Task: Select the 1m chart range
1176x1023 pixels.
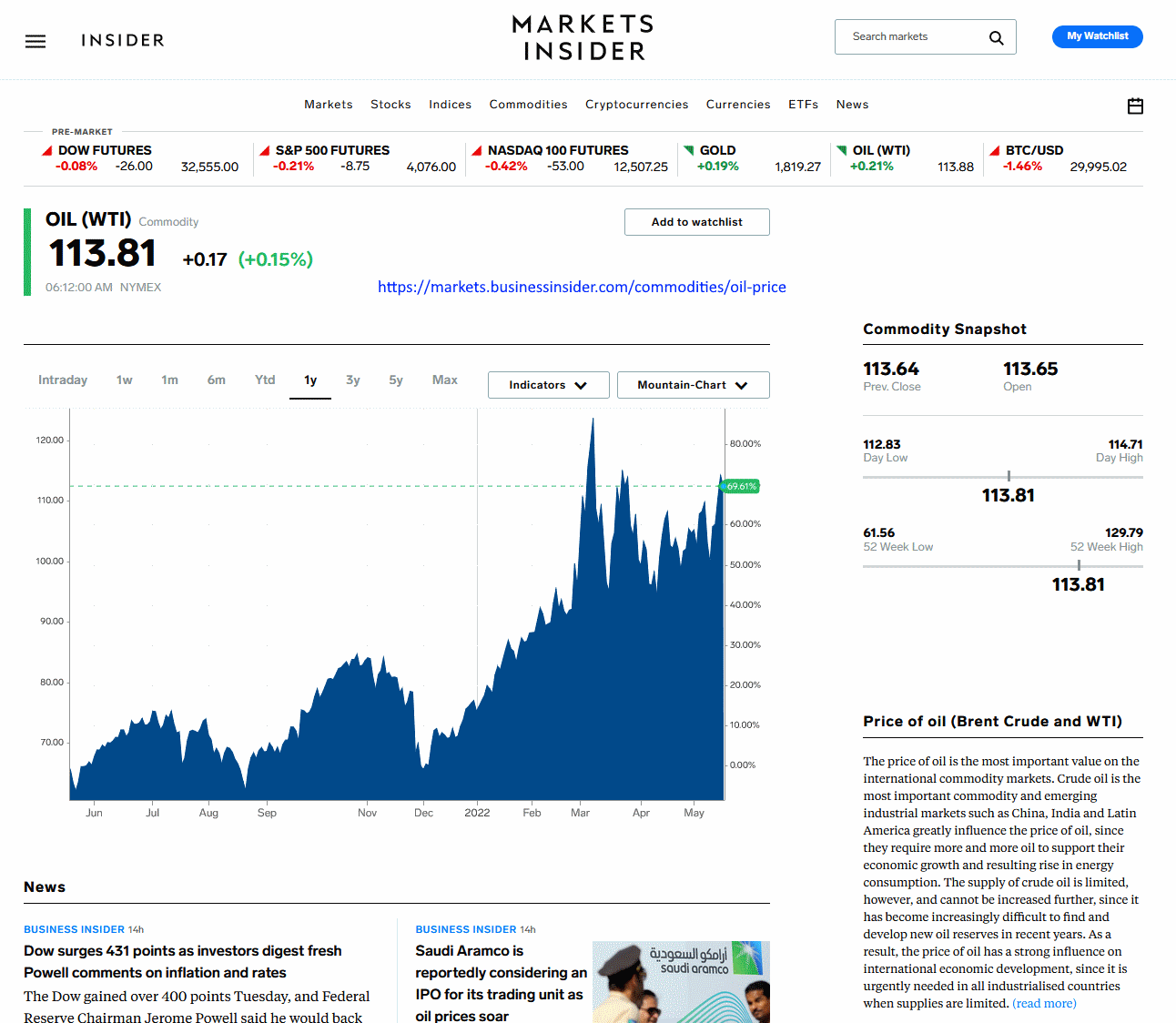Action: coord(170,380)
